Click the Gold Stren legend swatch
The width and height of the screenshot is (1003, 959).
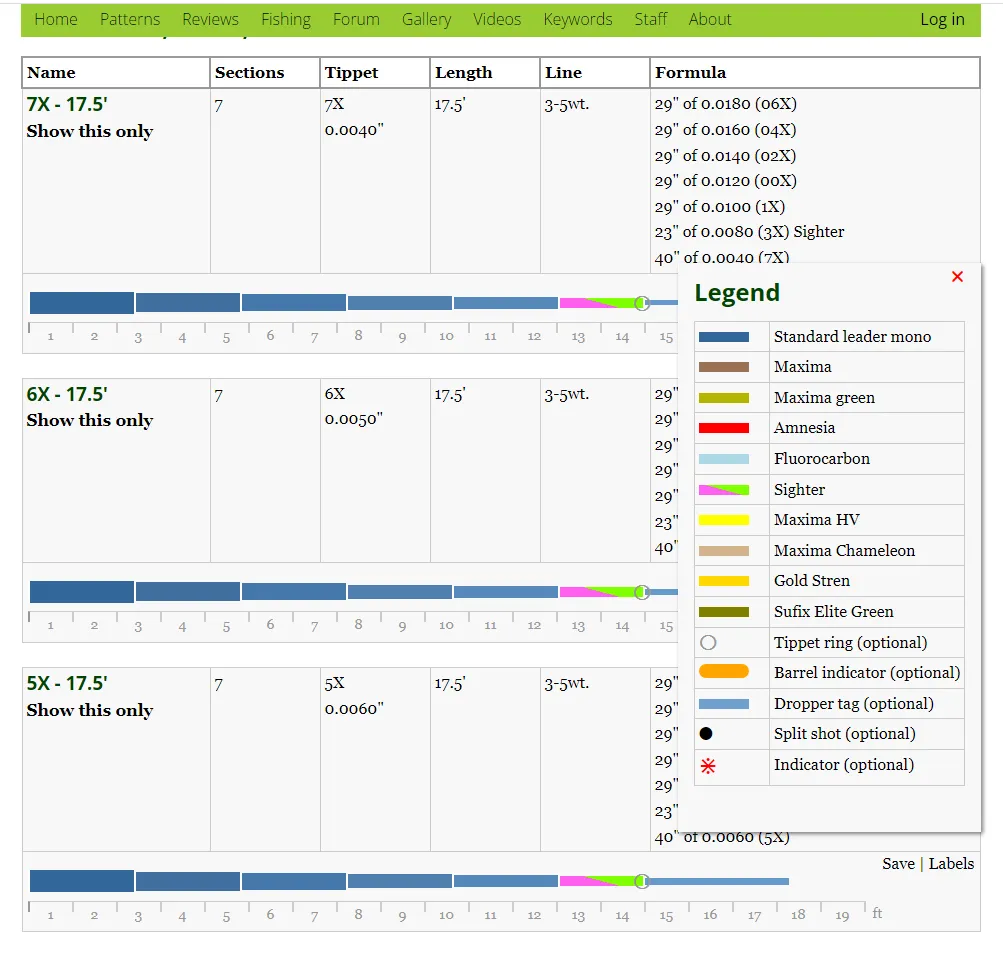tap(723, 581)
